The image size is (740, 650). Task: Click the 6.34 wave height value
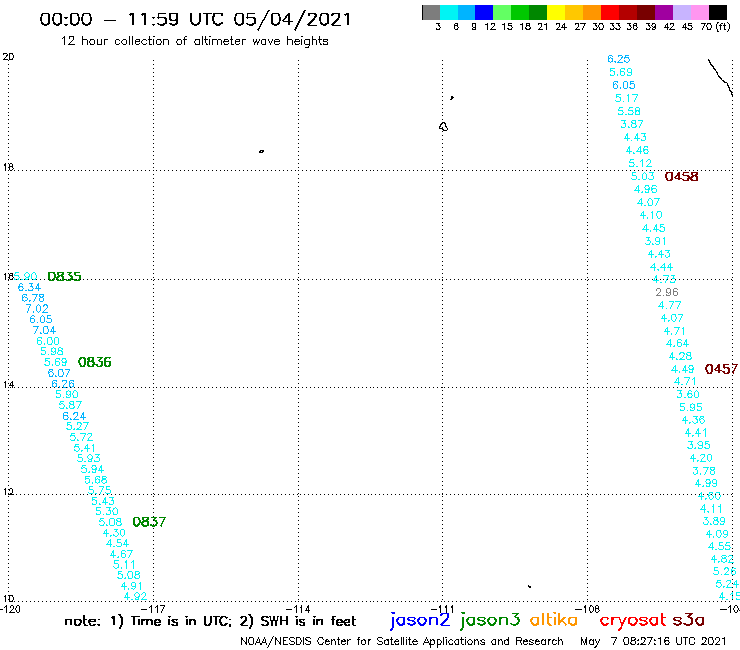tap(29, 287)
